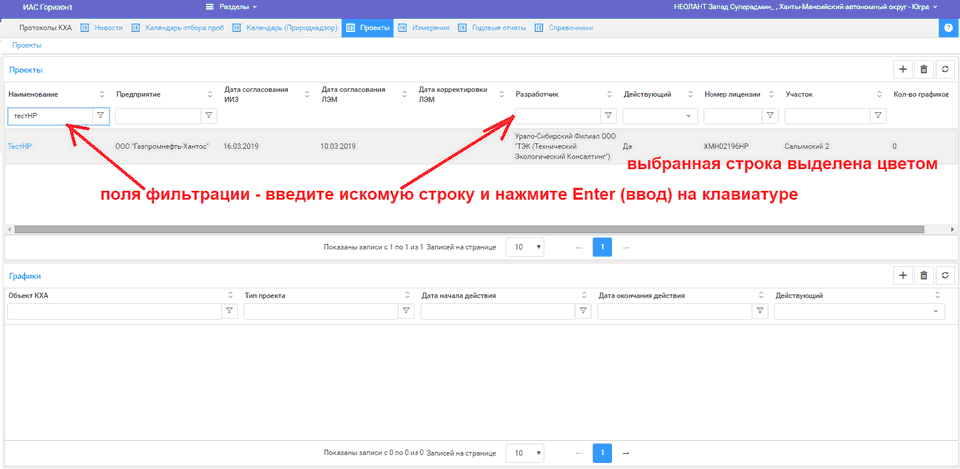Click horizontal scrollbar of Проекты table
The height and width of the screenshot is (469, 960).
(x=468, y=229)
